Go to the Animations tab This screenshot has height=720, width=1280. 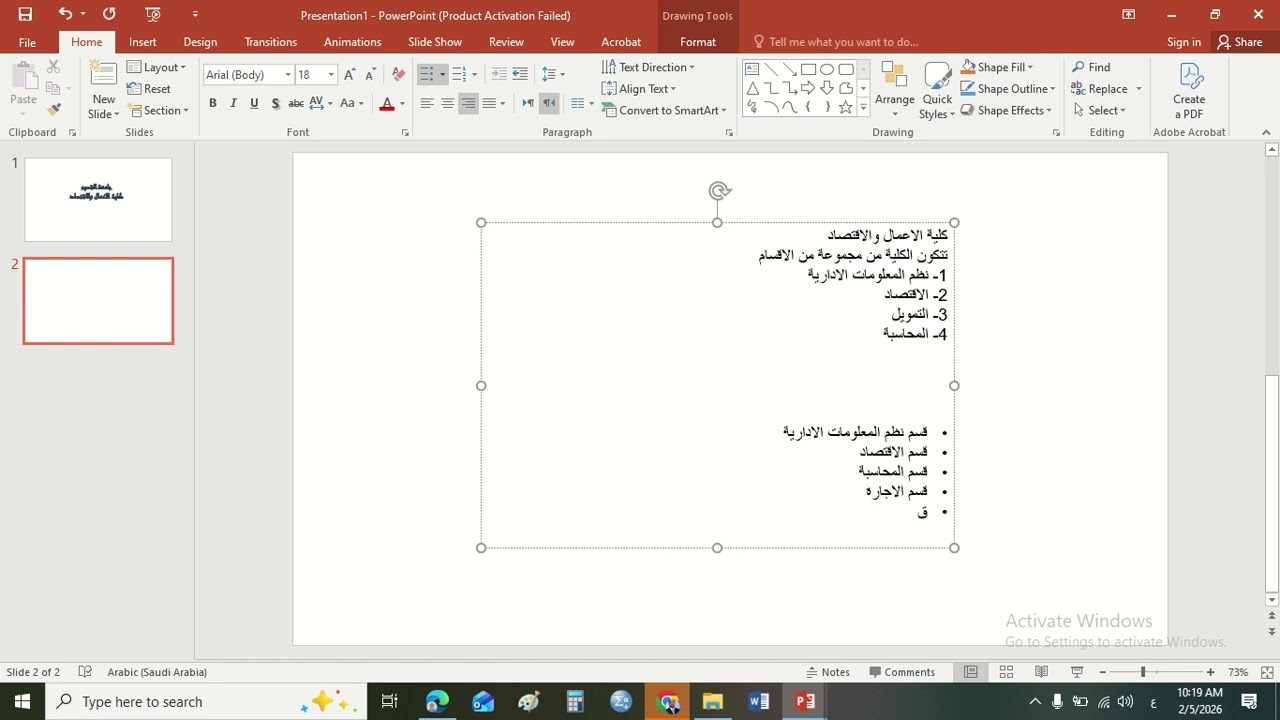click(352, 42)
